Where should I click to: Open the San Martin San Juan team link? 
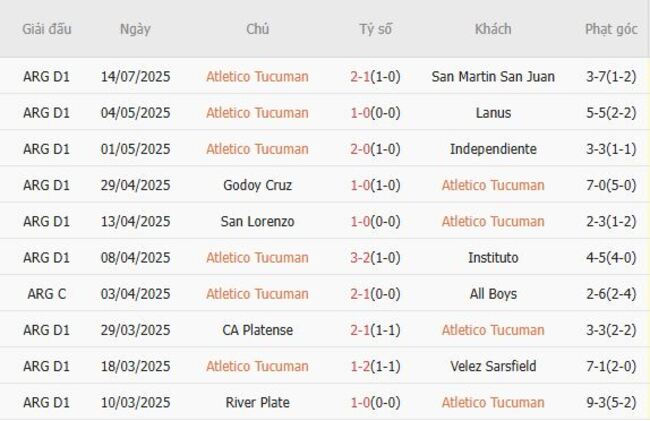[x=493, y=76]
